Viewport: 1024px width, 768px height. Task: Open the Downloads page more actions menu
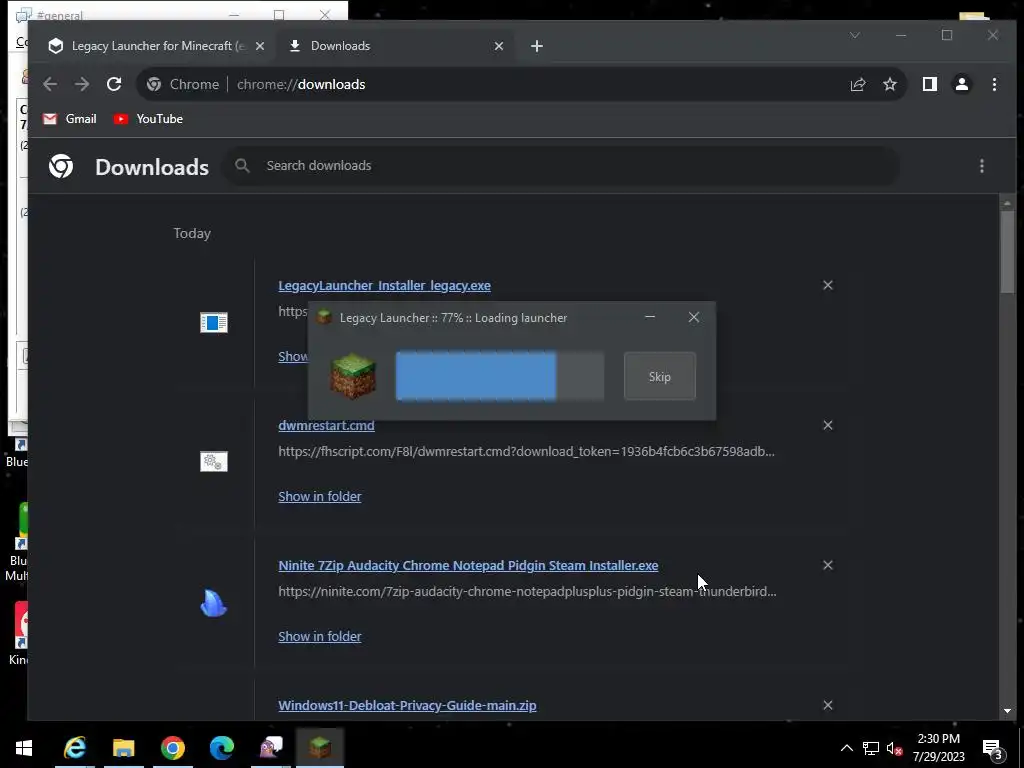982,166
